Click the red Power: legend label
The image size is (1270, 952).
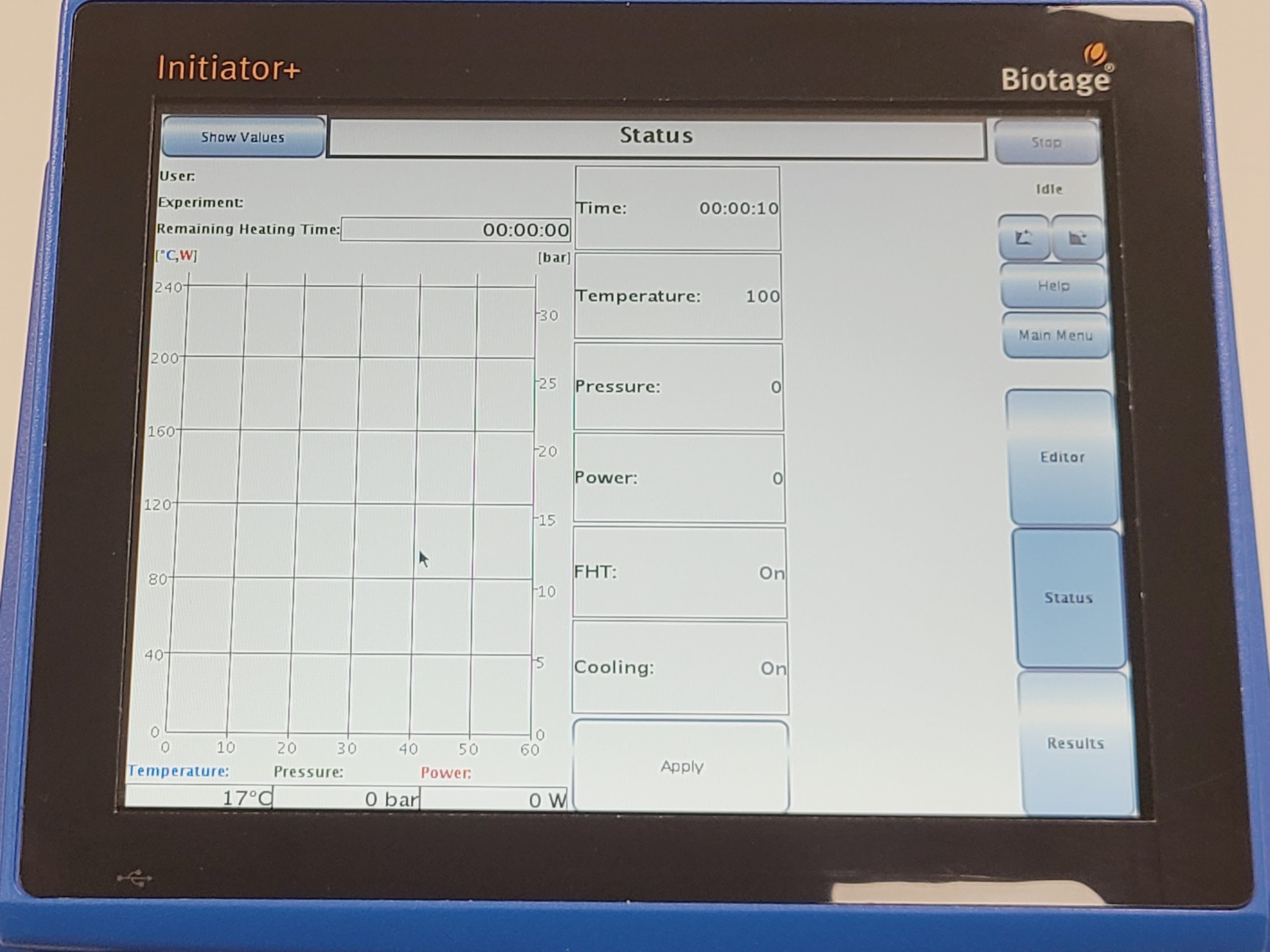[x=446, y=773]
